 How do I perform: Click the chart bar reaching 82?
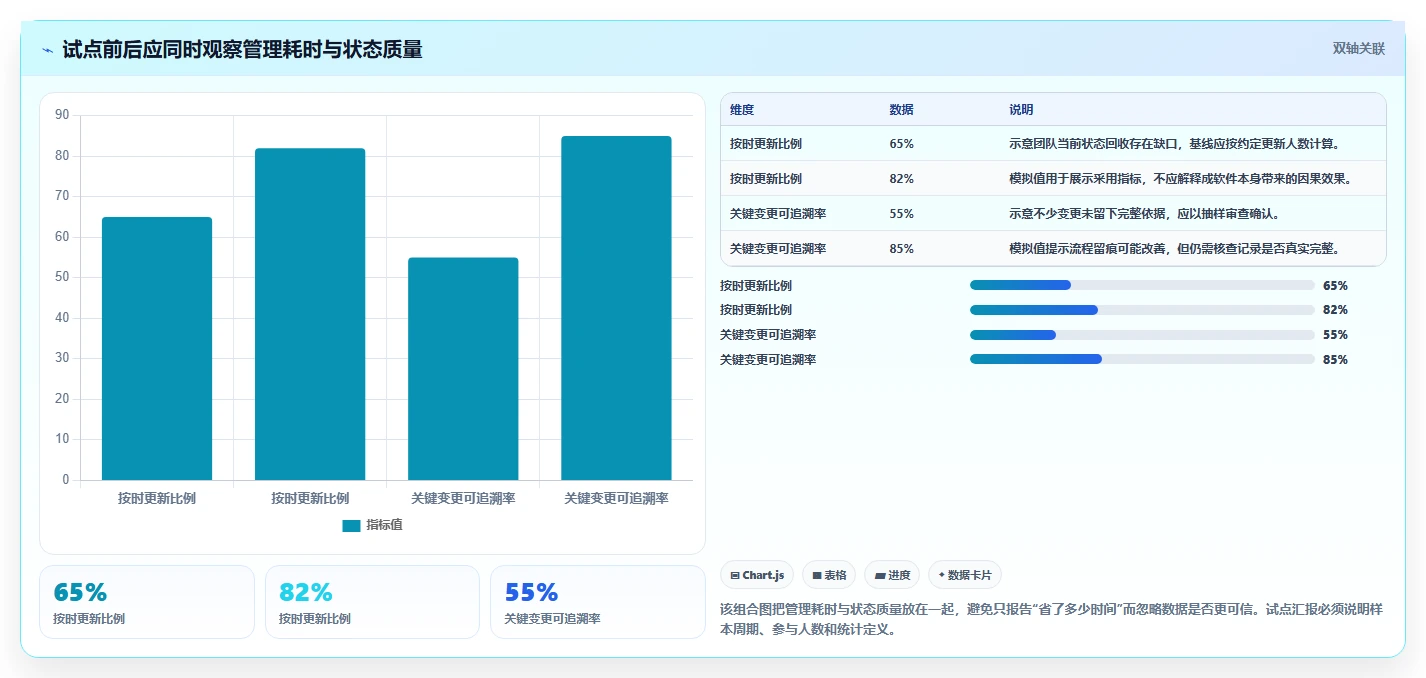310,314
